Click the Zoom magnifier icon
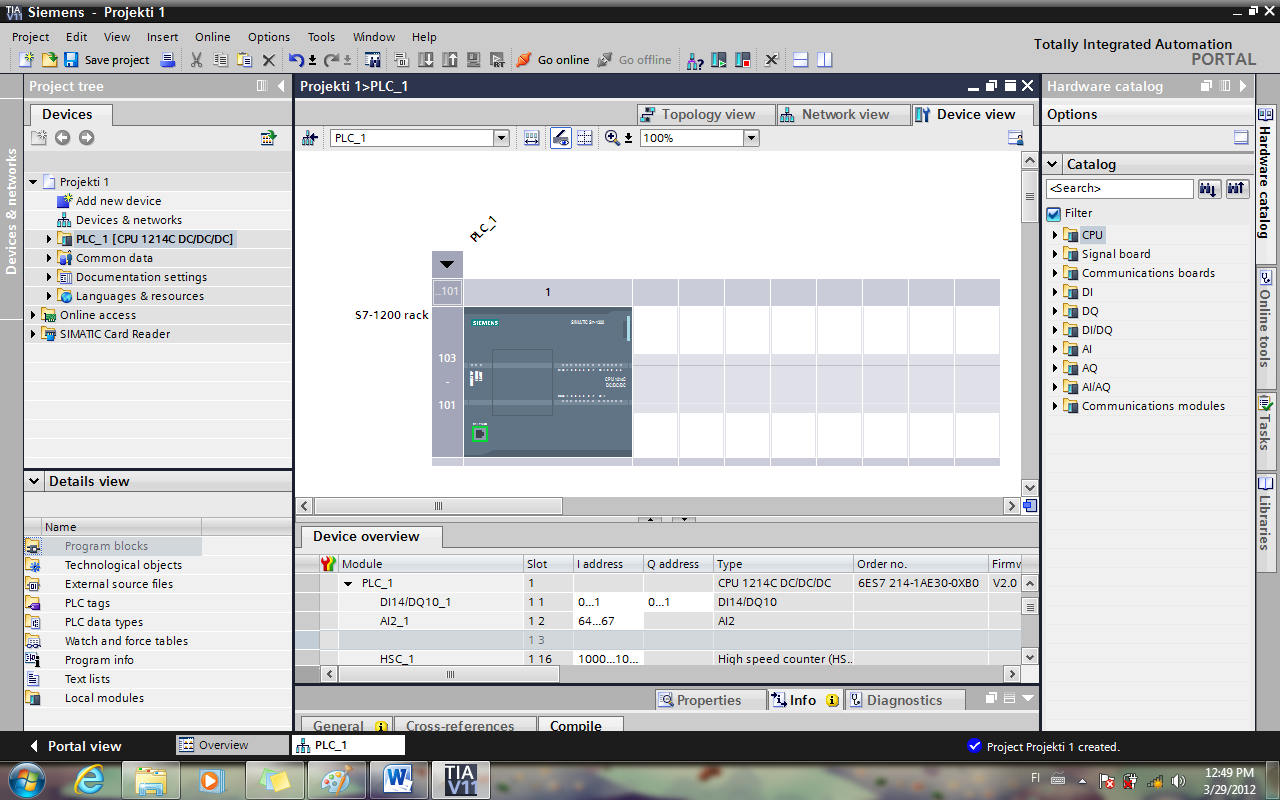This screenshot has width=1280, height=800. (x=612, y=138)
